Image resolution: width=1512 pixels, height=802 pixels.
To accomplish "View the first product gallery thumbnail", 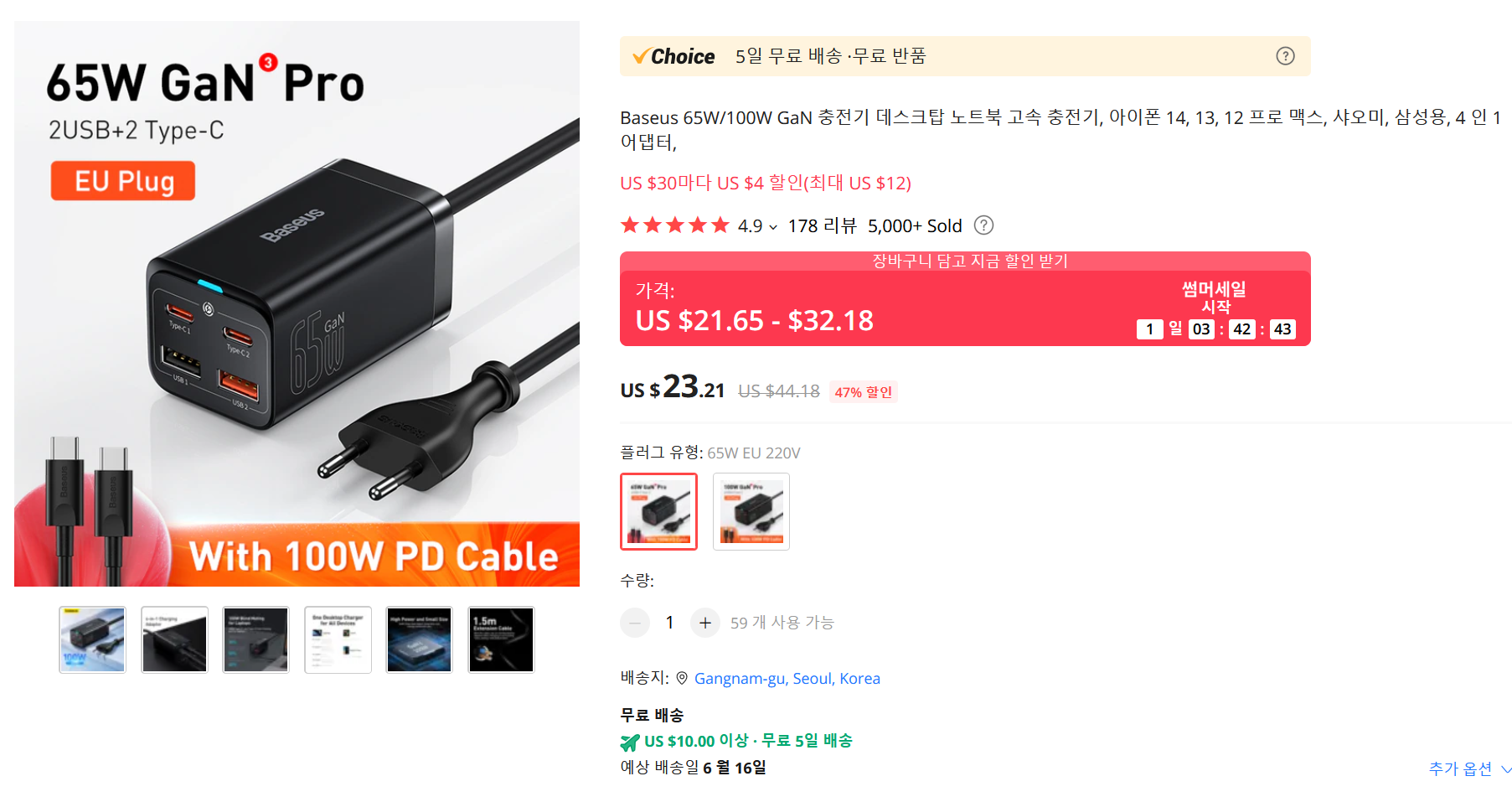I will point(92,639).
